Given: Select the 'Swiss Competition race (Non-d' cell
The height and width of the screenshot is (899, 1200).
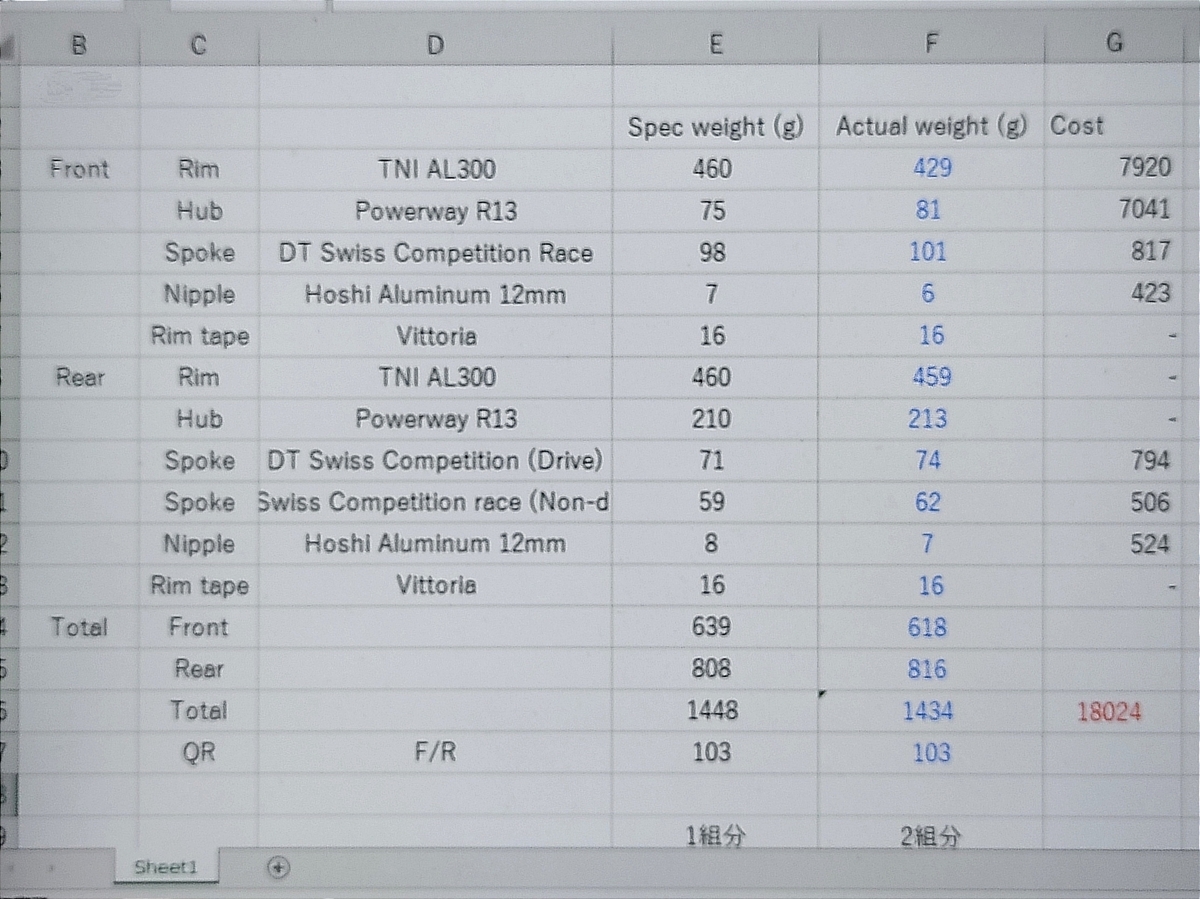Looking at the screenshot, I should click(x=435, y=503).
